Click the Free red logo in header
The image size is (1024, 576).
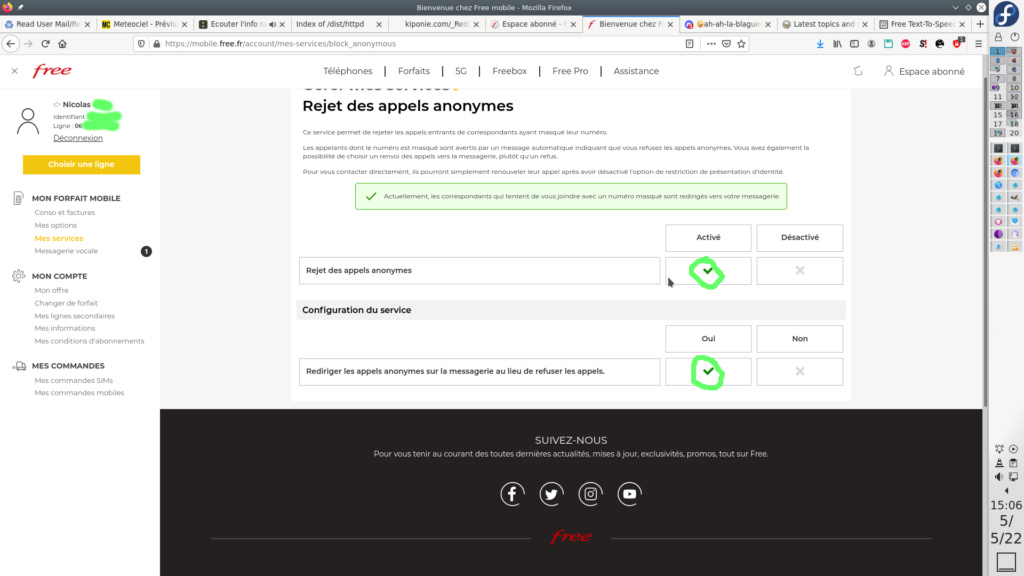tap(52, 71)
